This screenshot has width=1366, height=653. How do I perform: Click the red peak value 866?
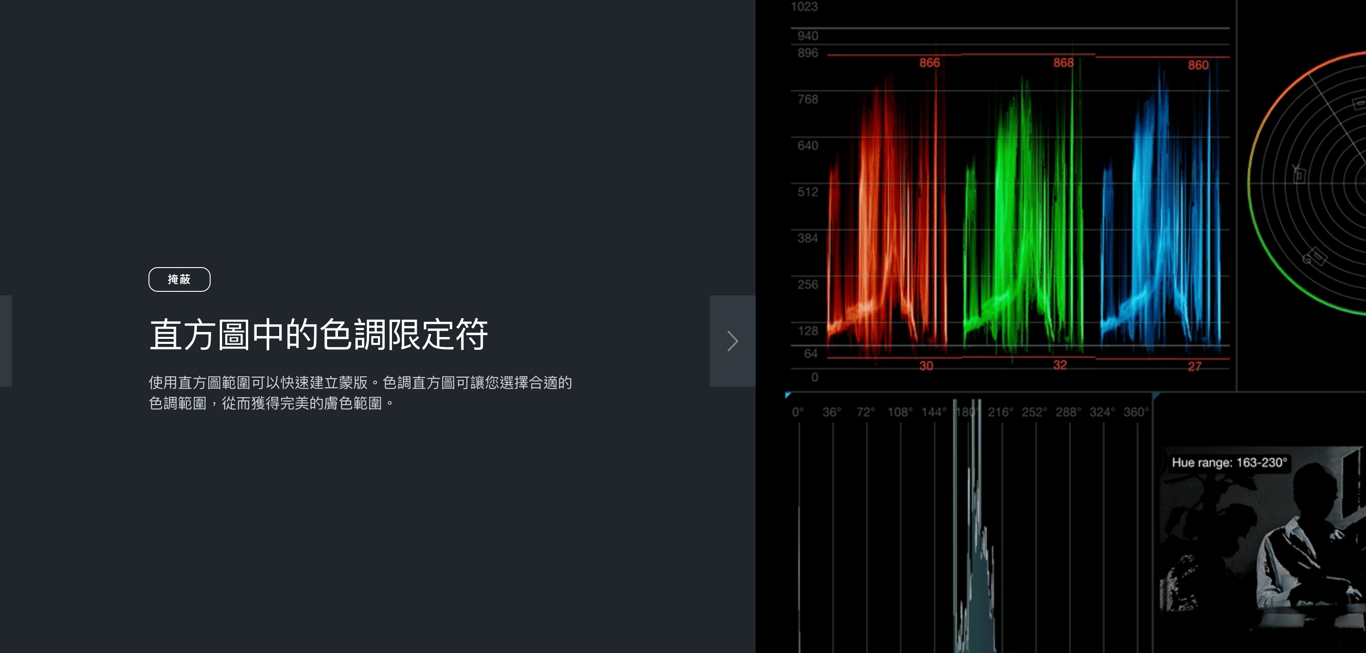929,63
